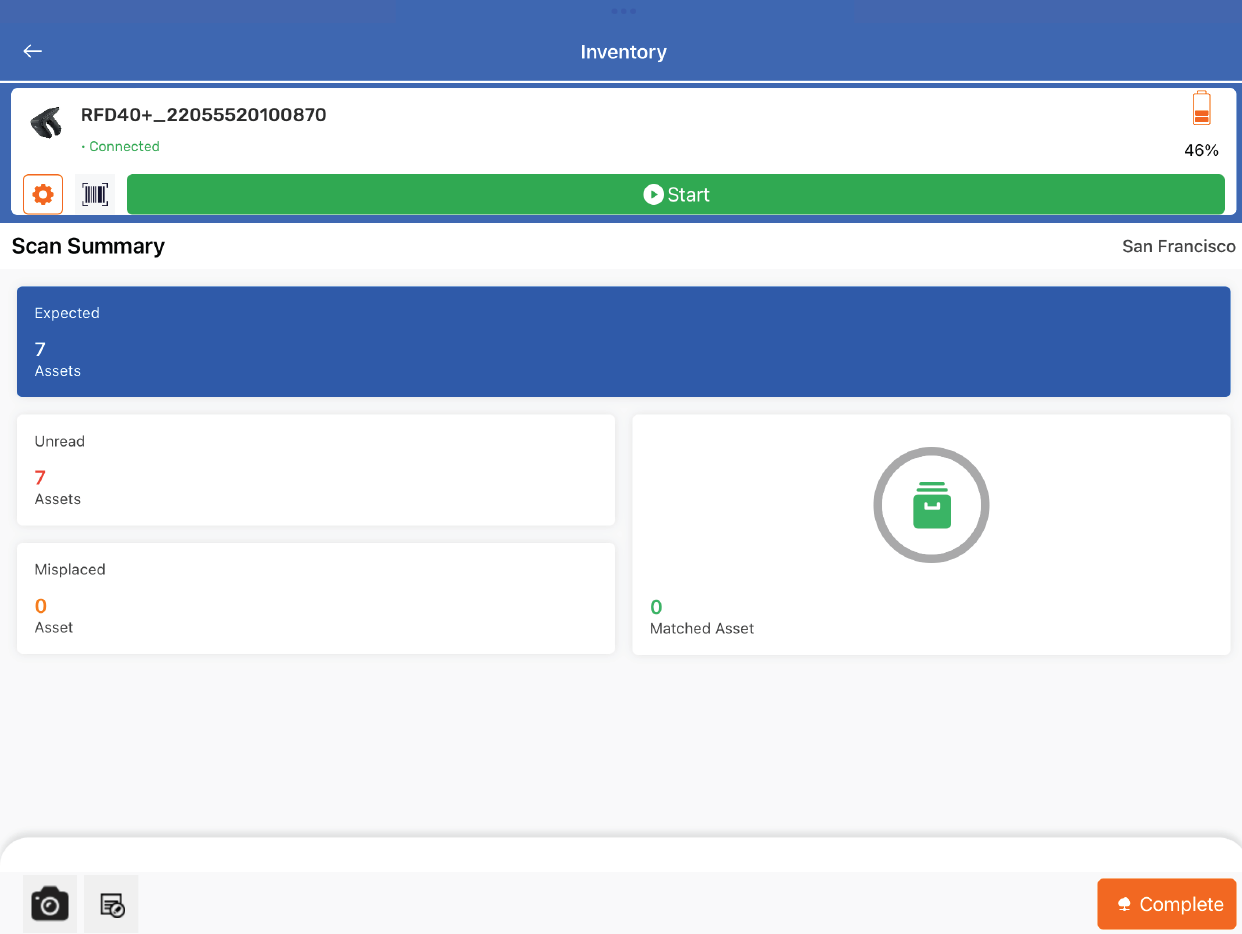Tap the Scan Summary heading
The height and width of the screenshot is (934, 1242).
pyautogui.click(x=88, y=246)
